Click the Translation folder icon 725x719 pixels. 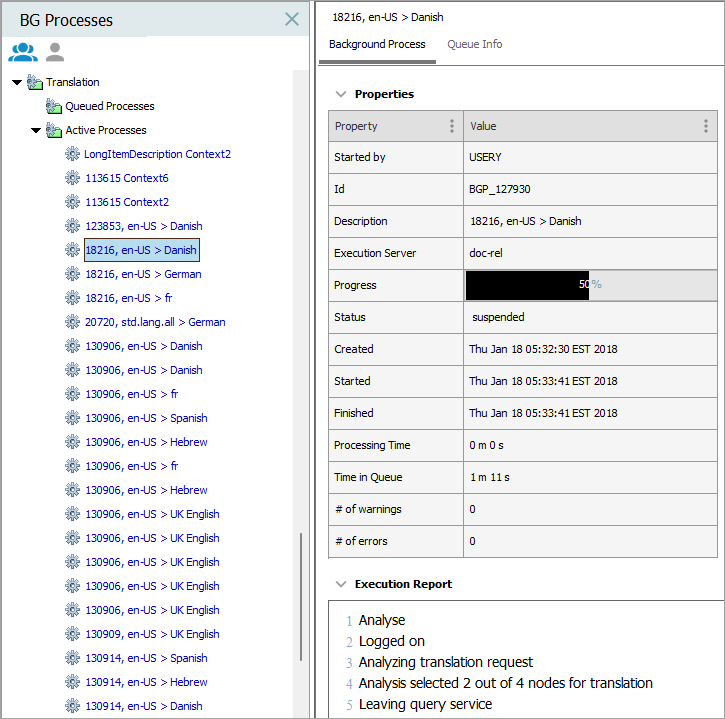[35, 82]
